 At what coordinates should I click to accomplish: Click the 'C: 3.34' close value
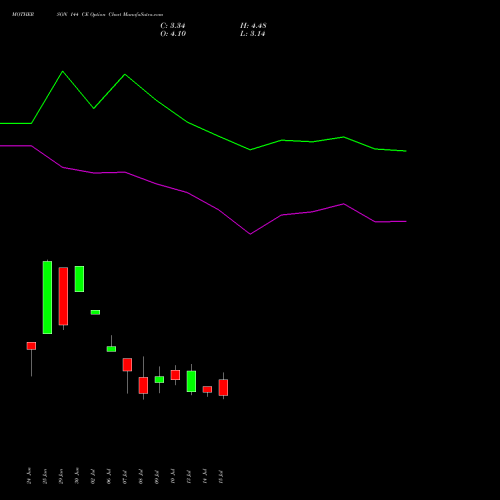(x=173, y=26)
